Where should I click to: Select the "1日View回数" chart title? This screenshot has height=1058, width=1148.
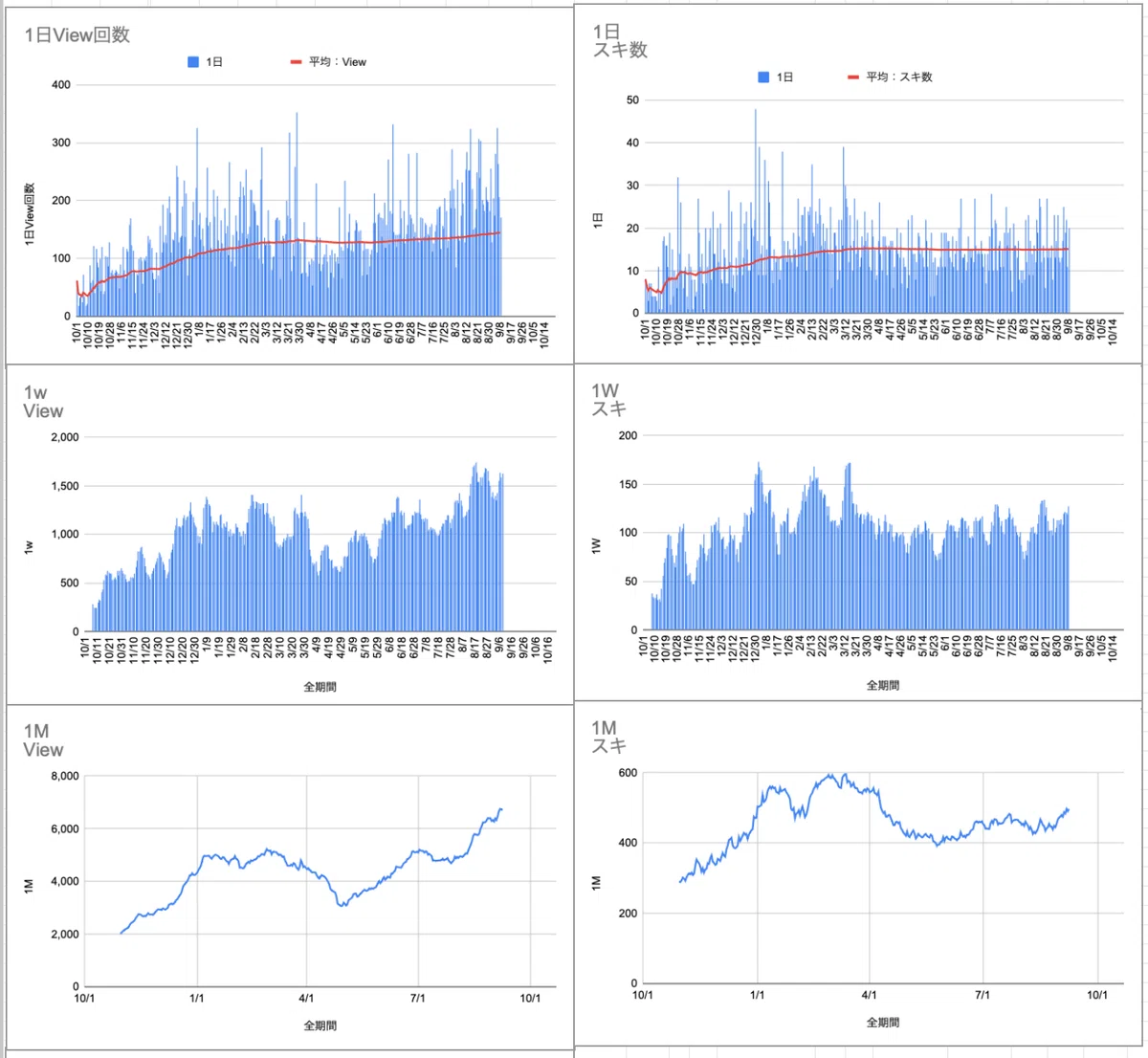(77, 34)
